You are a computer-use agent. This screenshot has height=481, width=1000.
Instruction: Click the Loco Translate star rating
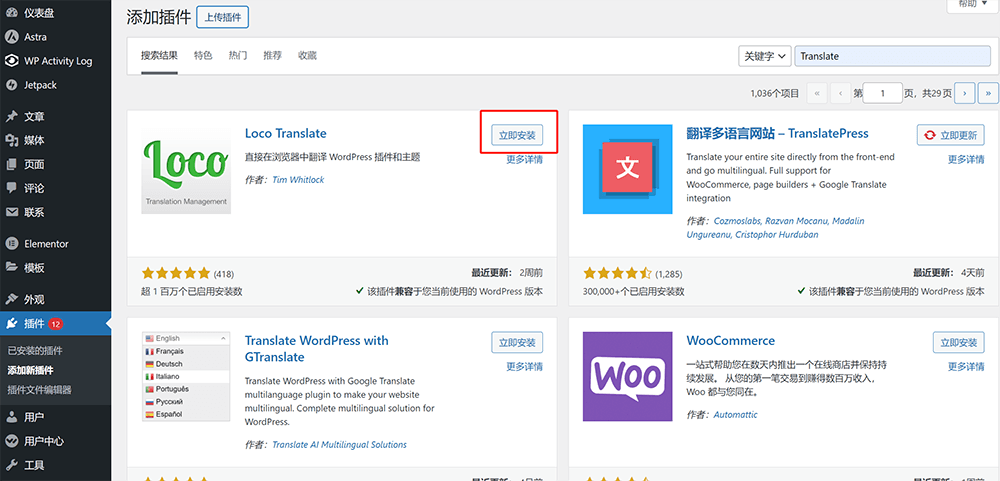(x=175, y=274)
